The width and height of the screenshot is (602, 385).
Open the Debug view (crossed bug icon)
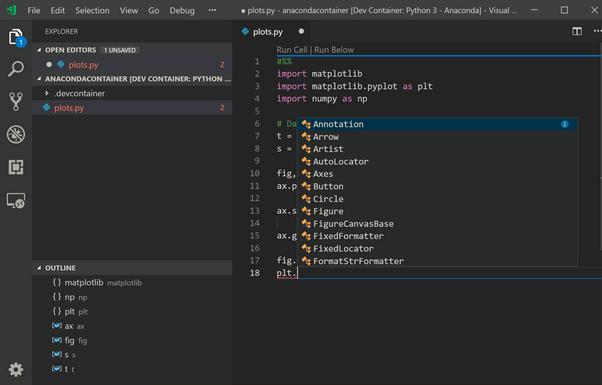point(16,134)
